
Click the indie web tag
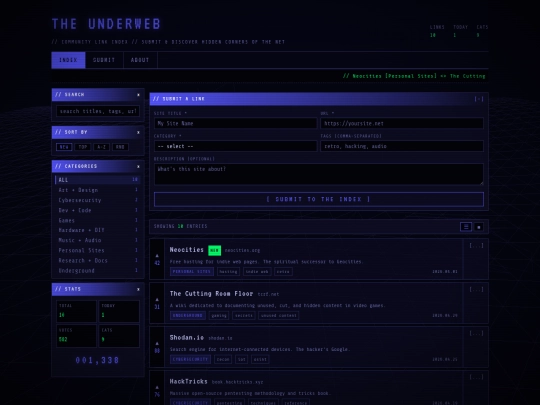point(257,272)
